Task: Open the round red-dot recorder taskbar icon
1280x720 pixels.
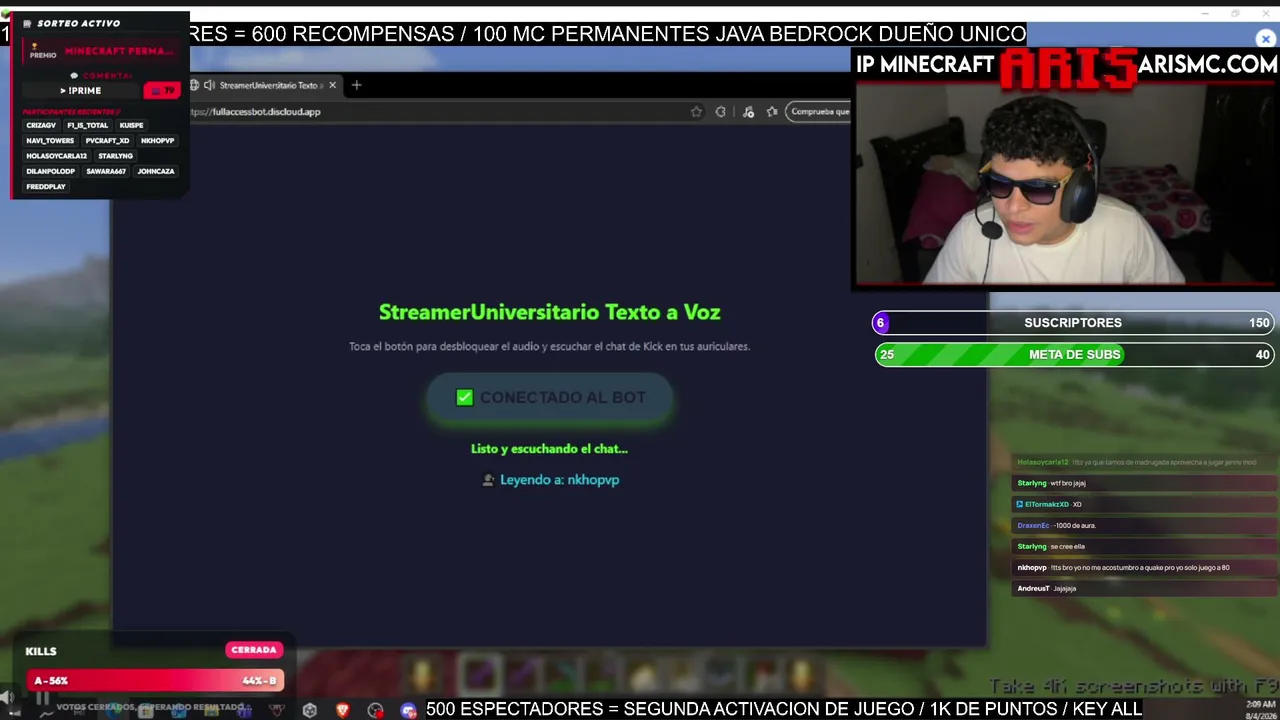Action: coord(375,710)
